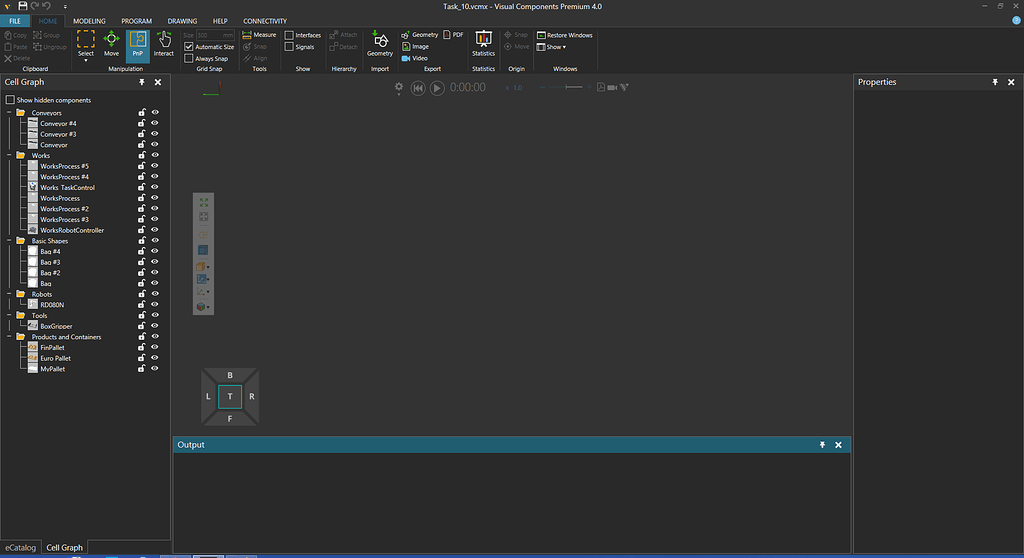
Task: Uncheck Automatic Size
Action: [189, 46]
